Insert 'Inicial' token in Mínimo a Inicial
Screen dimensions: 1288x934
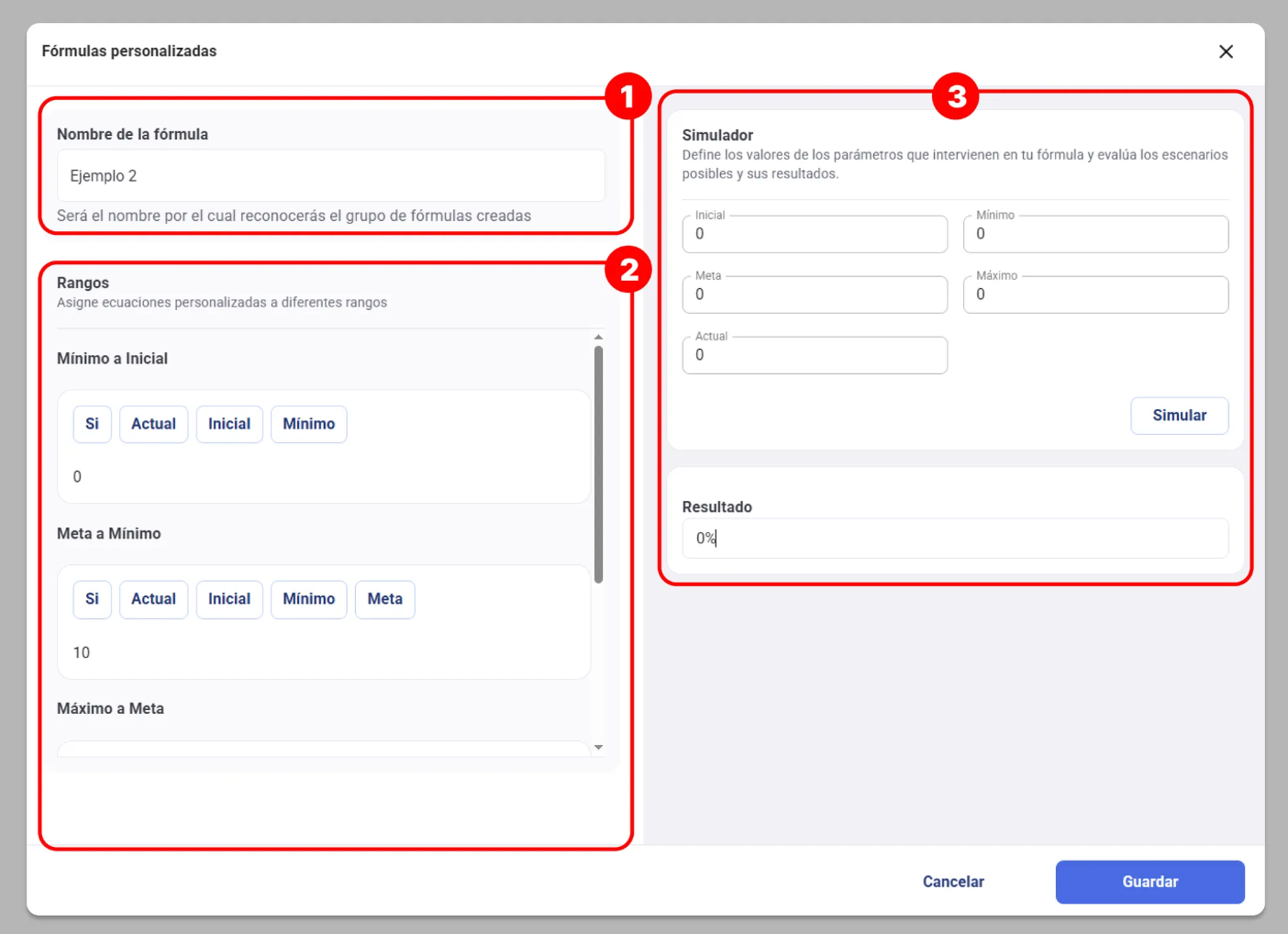click(229, 424)
